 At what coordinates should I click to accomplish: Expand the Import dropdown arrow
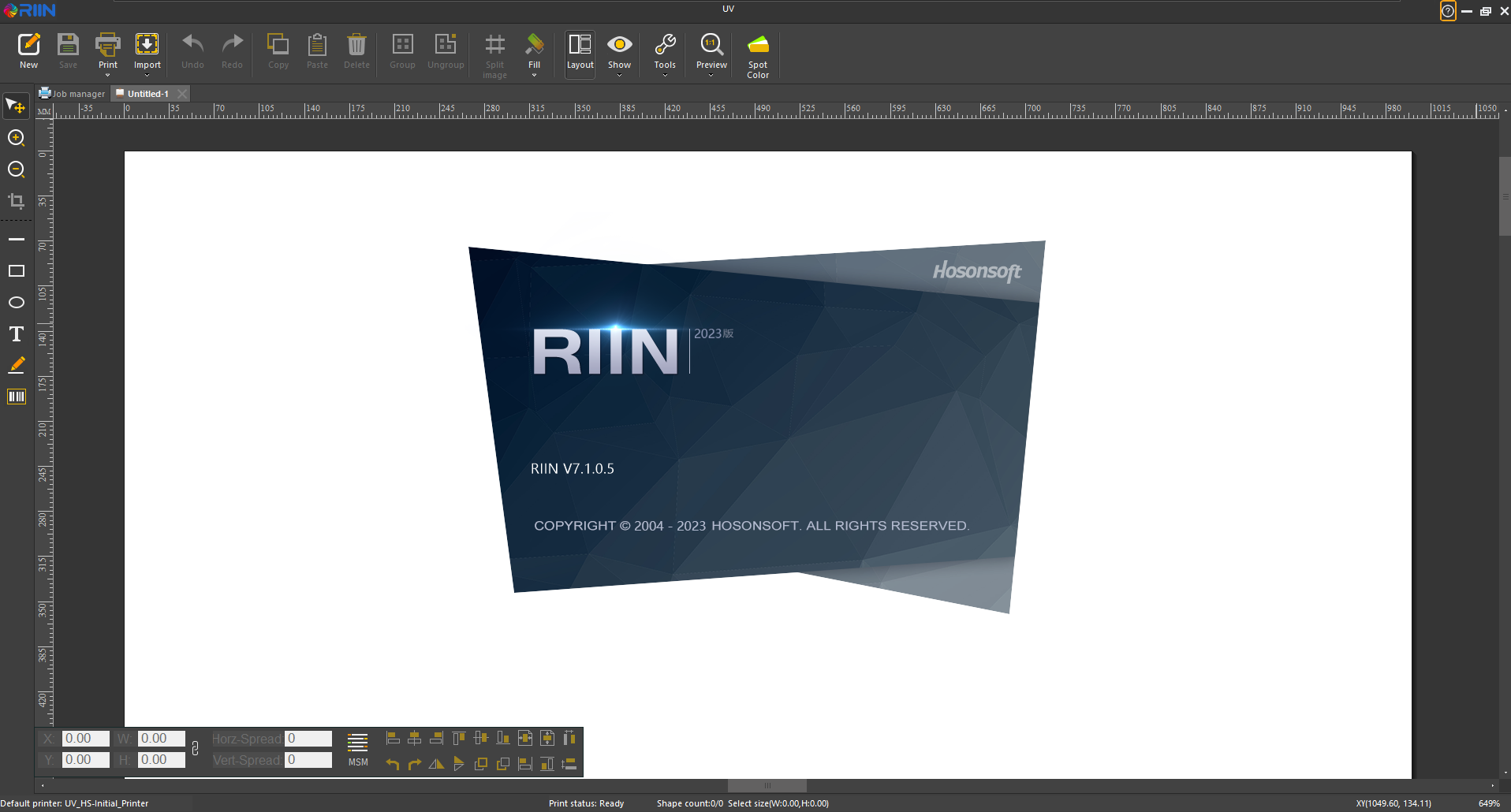[147, 76]
